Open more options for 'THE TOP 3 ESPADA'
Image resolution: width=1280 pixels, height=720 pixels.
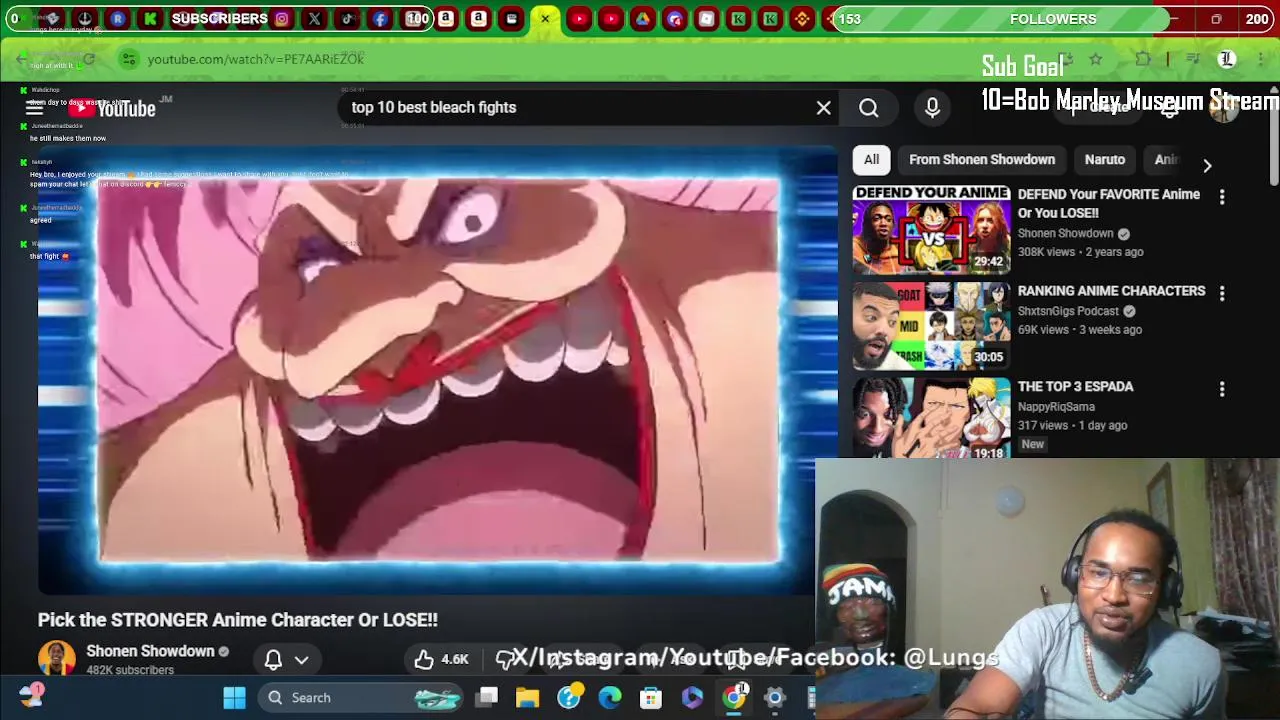click(1221, 390)
